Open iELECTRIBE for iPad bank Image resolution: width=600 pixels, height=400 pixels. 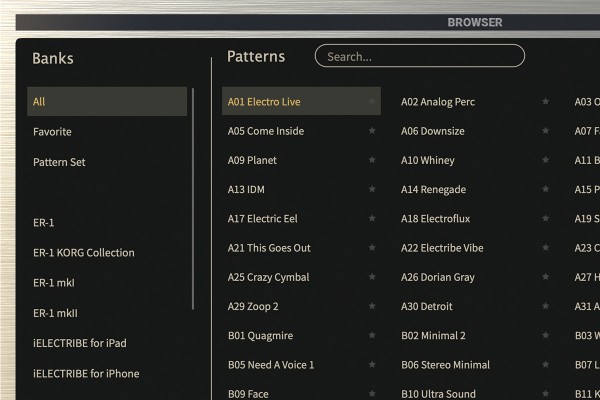click(x=79, y=343)
